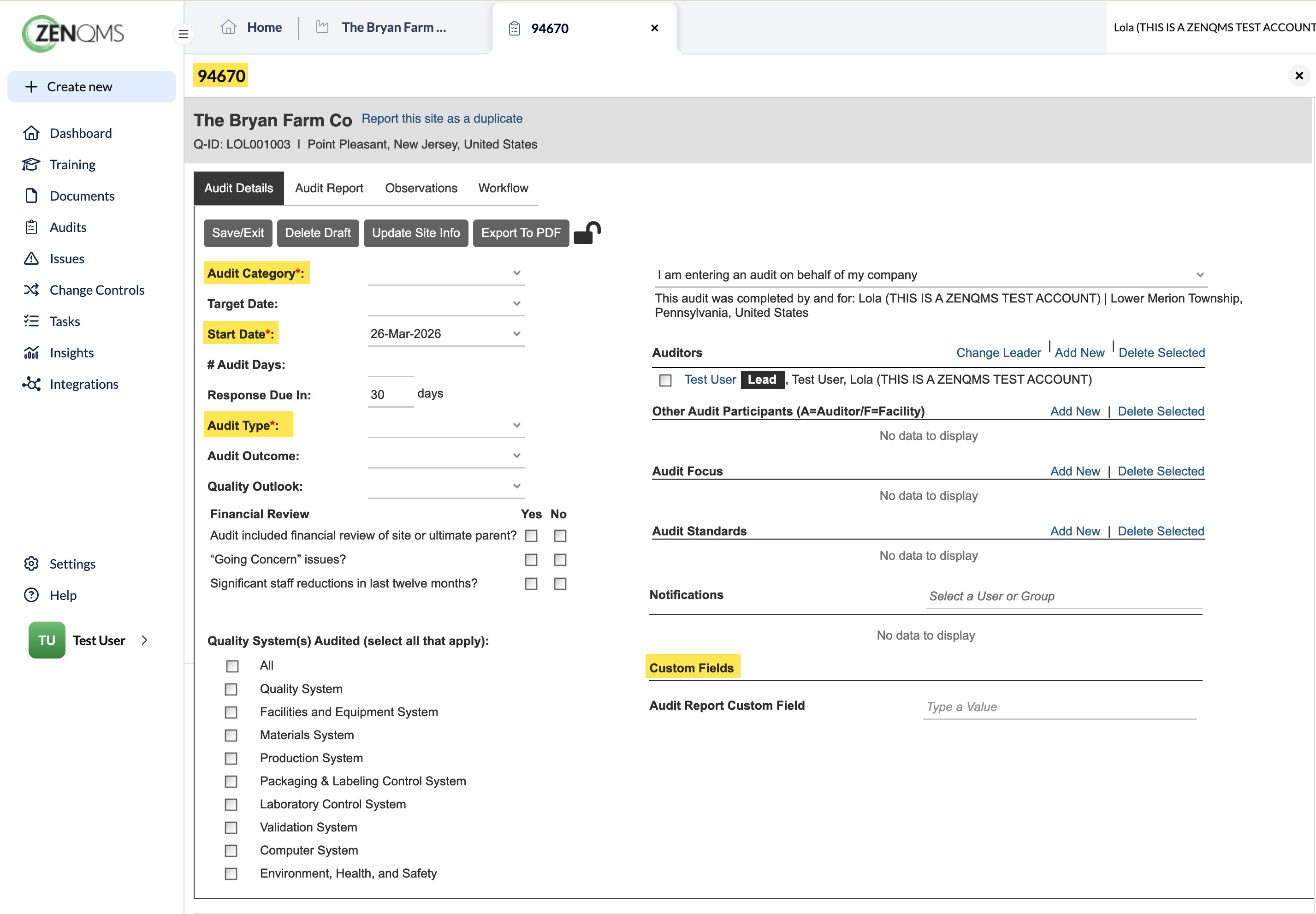Check Yes for Going Concern issues

tap(531, 559)
